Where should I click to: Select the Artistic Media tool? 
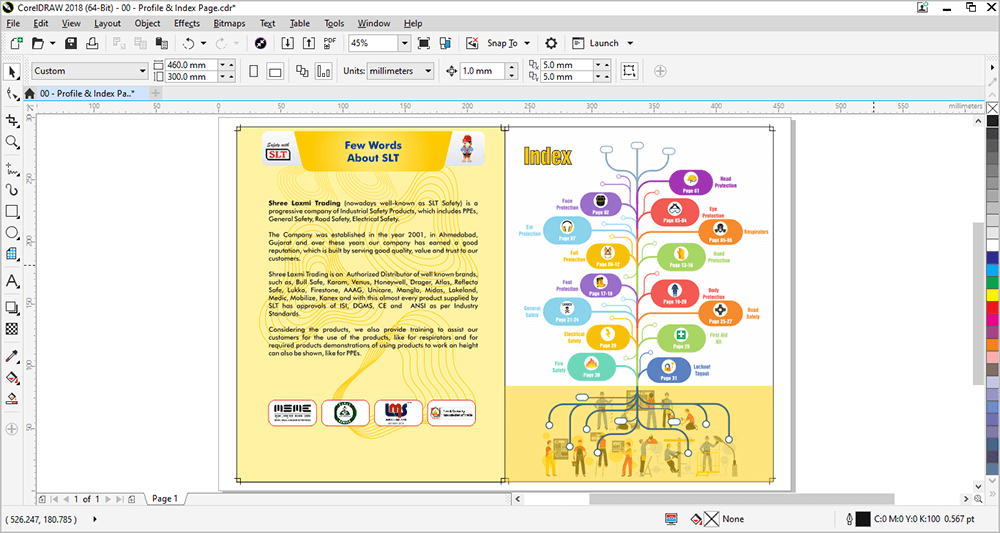[11, 190]
